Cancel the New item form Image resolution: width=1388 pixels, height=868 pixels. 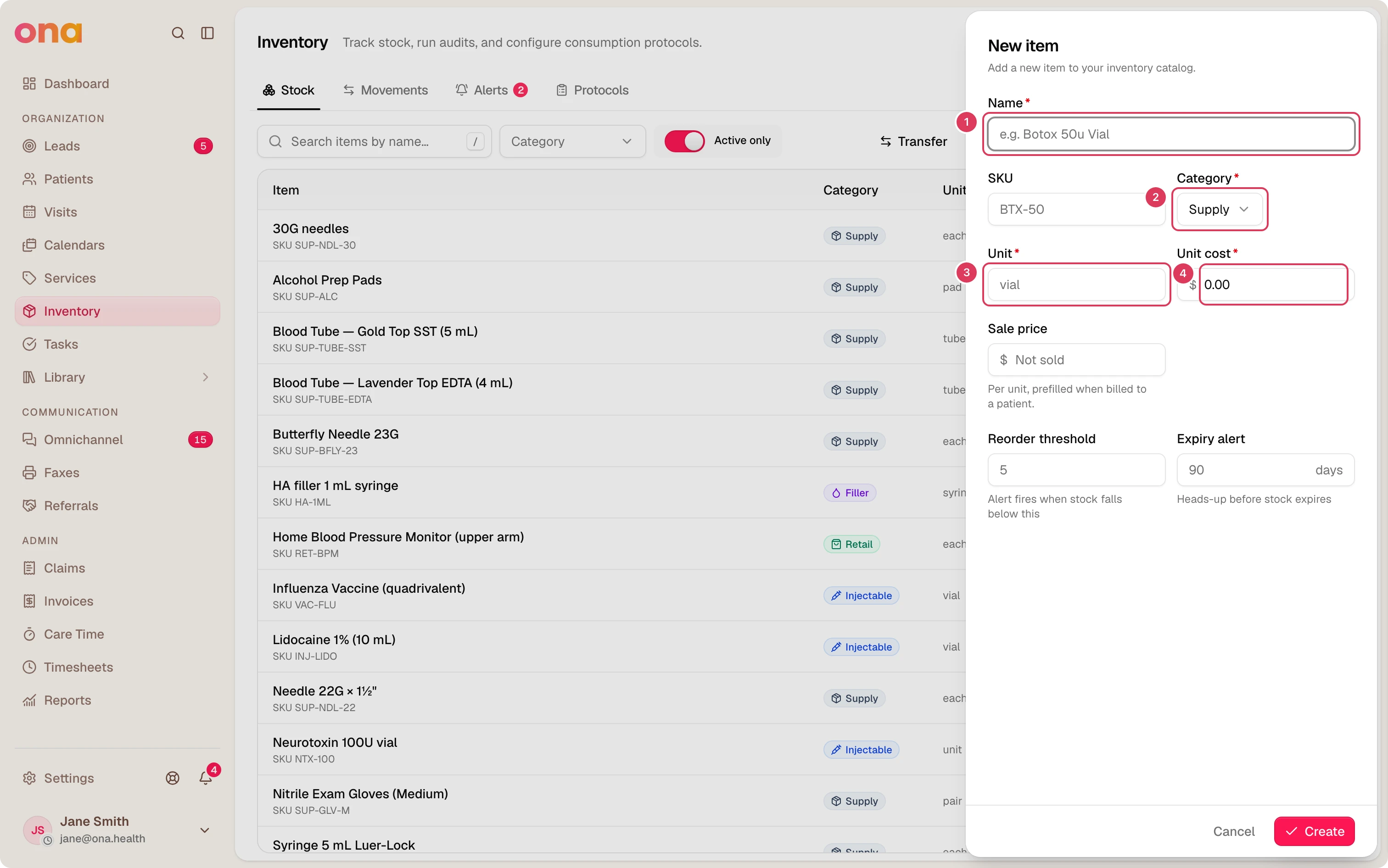pyautogui.click(x=1233, y=831)
